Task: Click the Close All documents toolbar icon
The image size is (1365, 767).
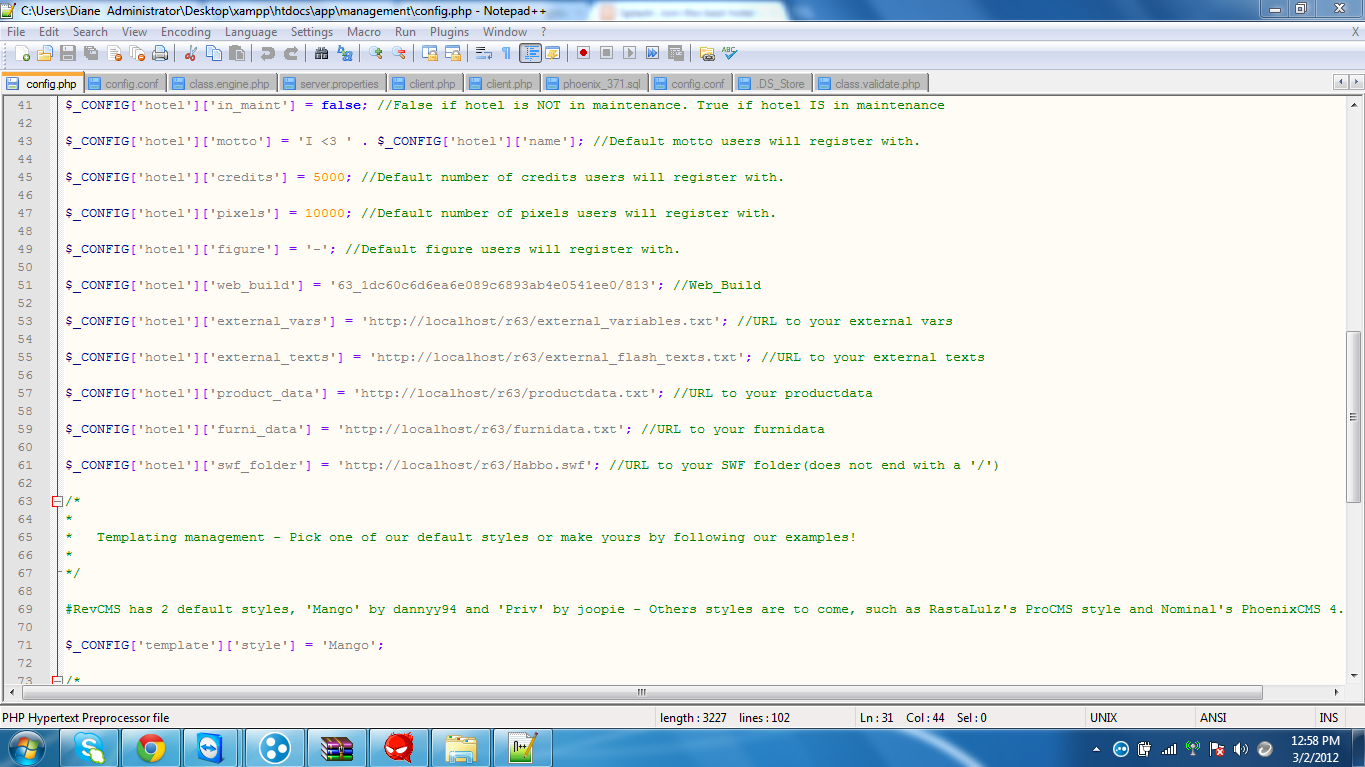Action: coord(137,53)
